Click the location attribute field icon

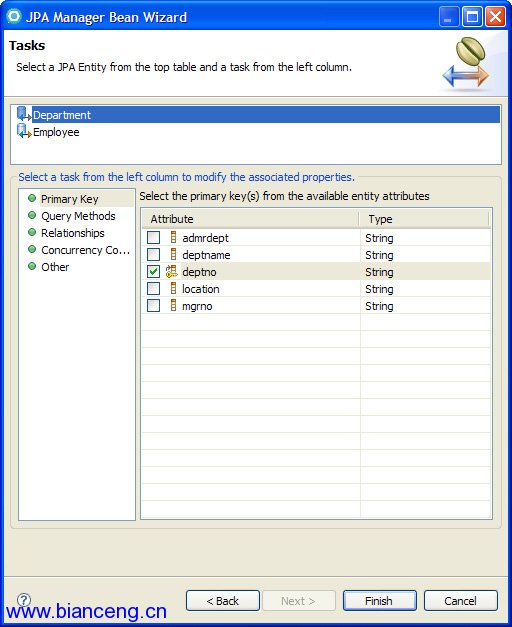click(x=173, y=288)
